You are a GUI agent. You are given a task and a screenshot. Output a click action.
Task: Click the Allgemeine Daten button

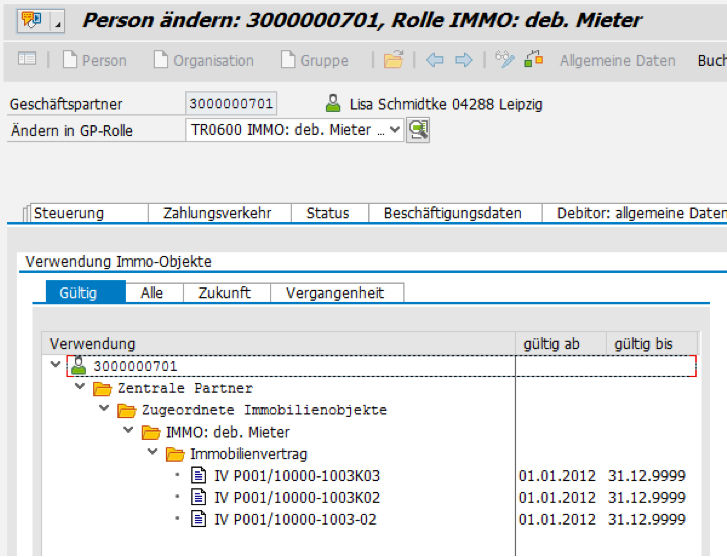pos(617,60)
